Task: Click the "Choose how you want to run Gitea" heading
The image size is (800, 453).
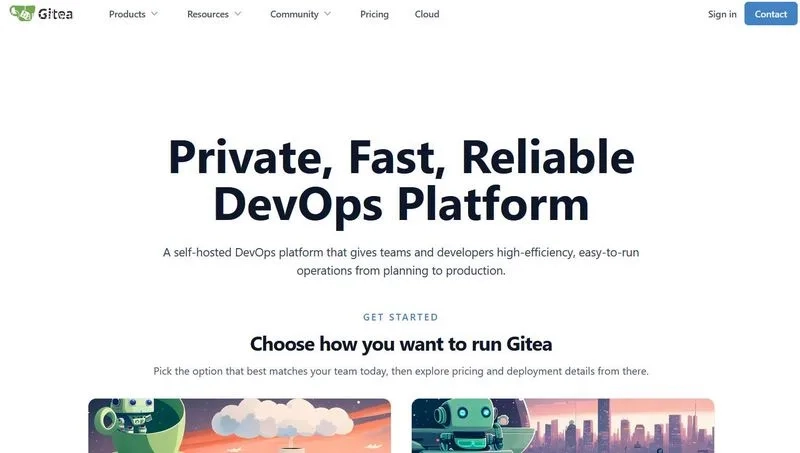Action: click(401, 344)
